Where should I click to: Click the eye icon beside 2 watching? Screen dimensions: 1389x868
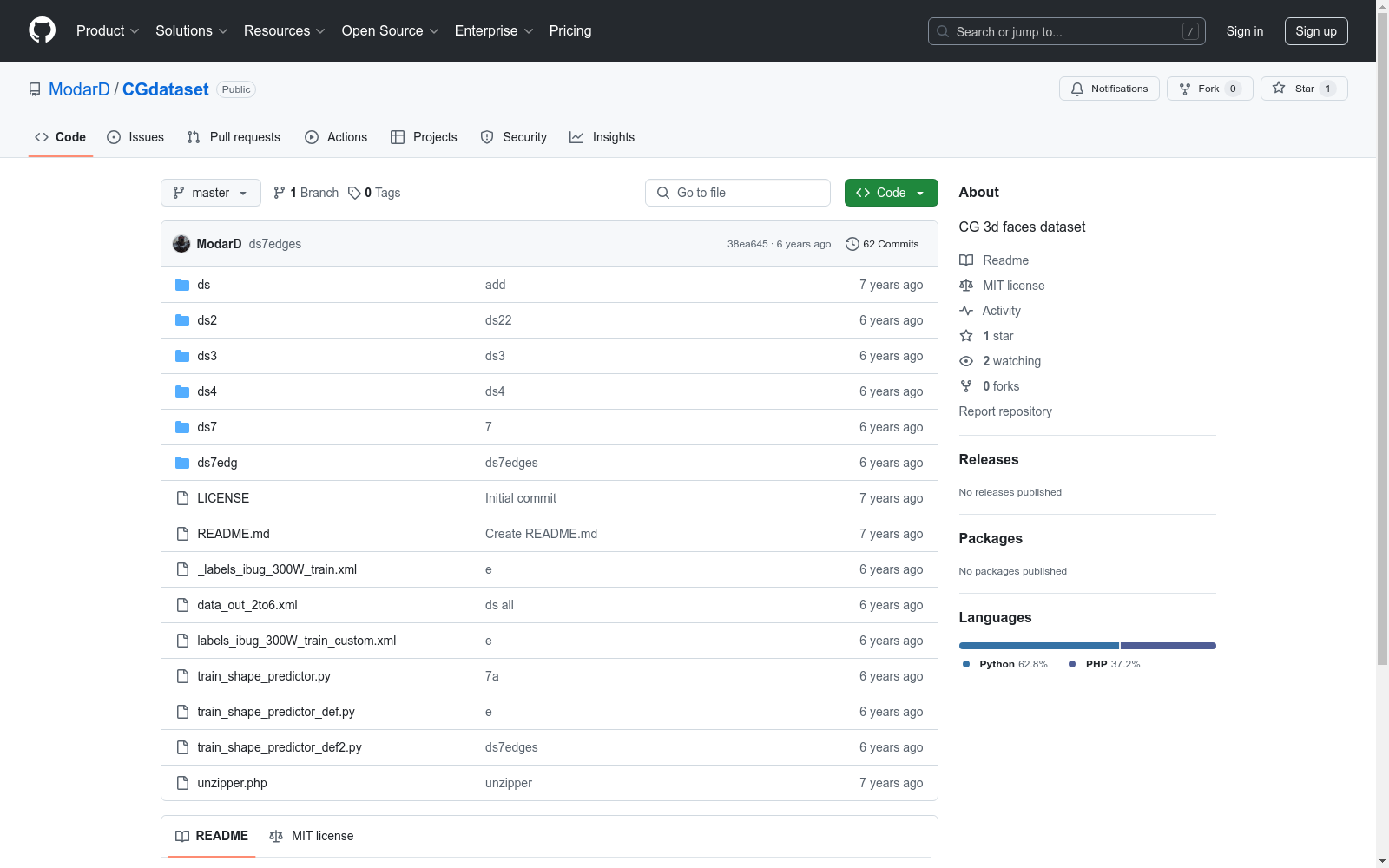966,361
